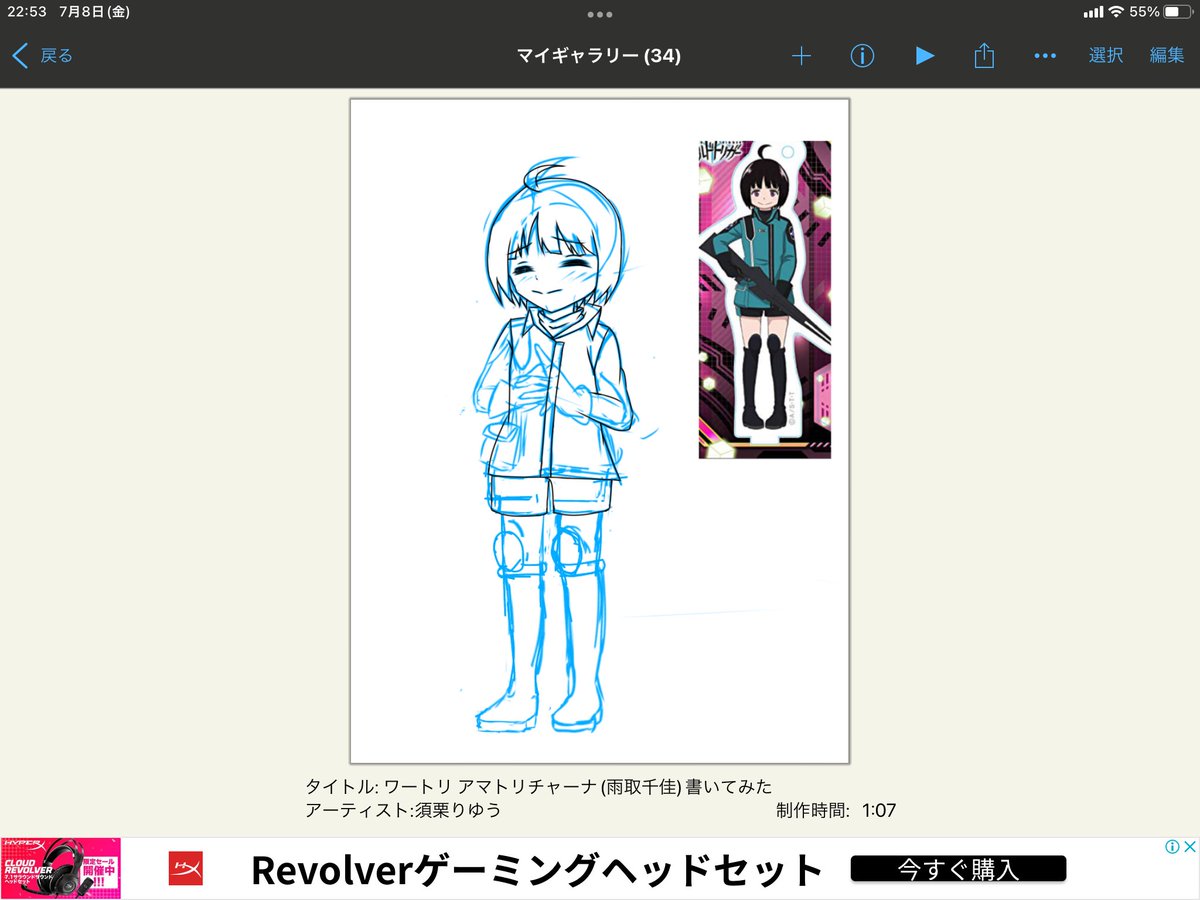Tap the status bar clock 22:53
The height and width of the screenshot is (900, 1200).
(26, 12)
